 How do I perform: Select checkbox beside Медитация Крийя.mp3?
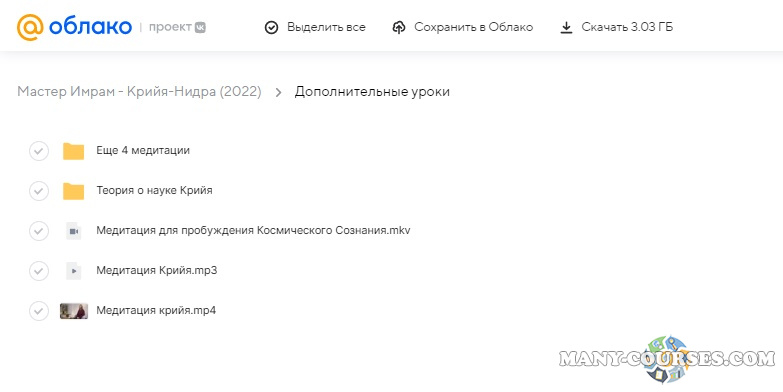(39, 271)
